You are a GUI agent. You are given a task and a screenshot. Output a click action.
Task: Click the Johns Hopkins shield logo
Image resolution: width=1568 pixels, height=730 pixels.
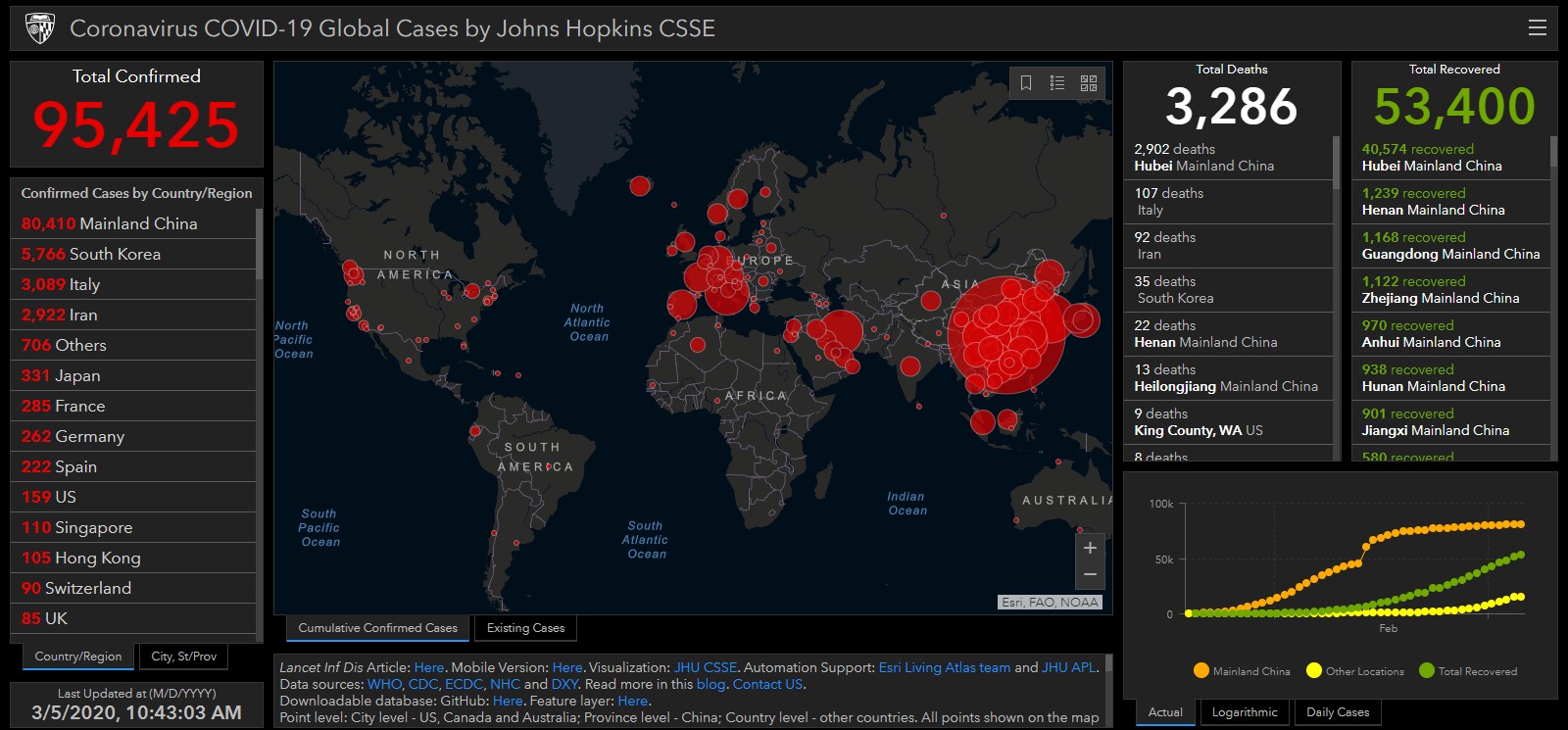[x=40, y=28]
